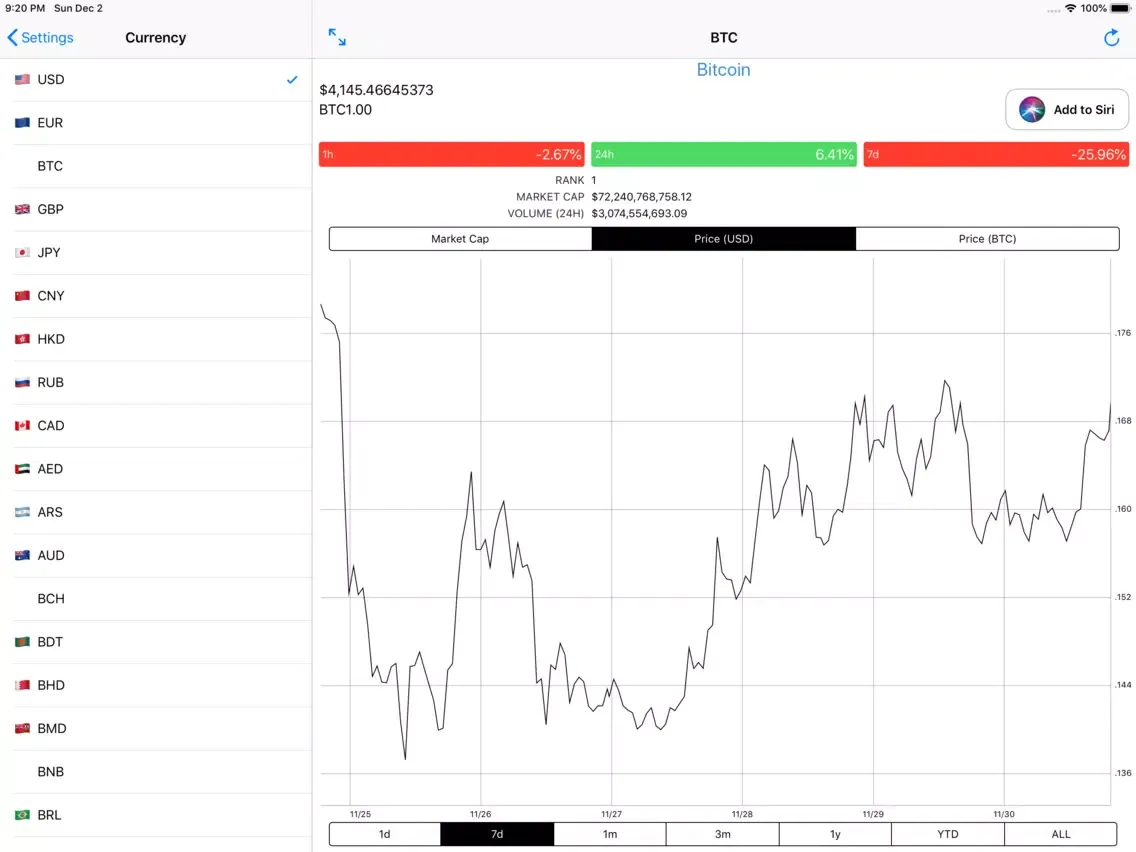Click the 11/29 date axis label

tap(873, 814)
